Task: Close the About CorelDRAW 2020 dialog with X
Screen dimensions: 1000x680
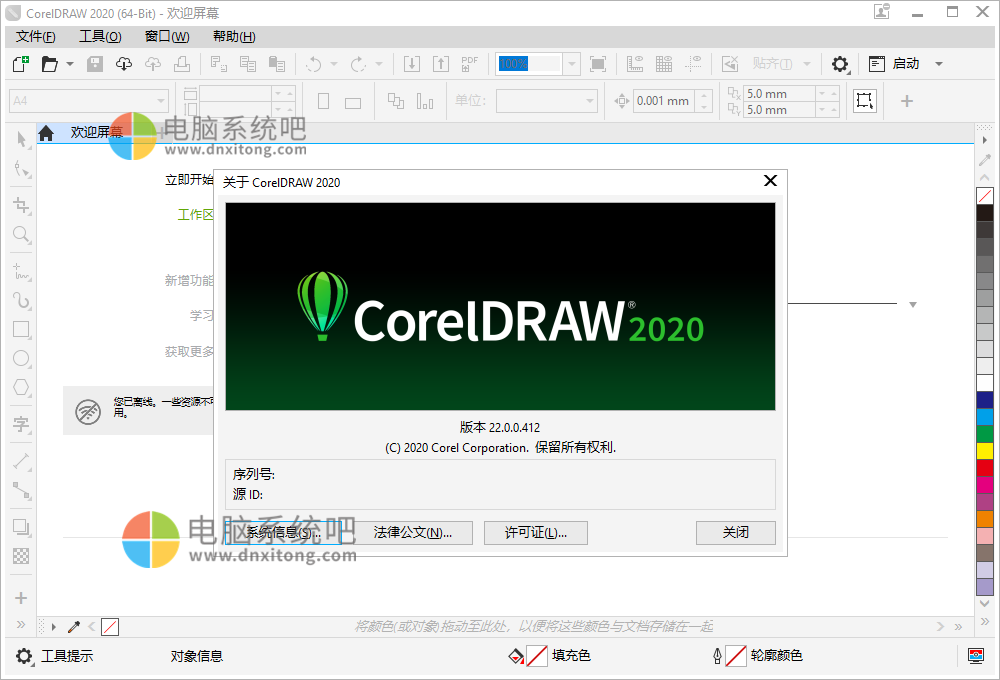Action: pos(770,181)
